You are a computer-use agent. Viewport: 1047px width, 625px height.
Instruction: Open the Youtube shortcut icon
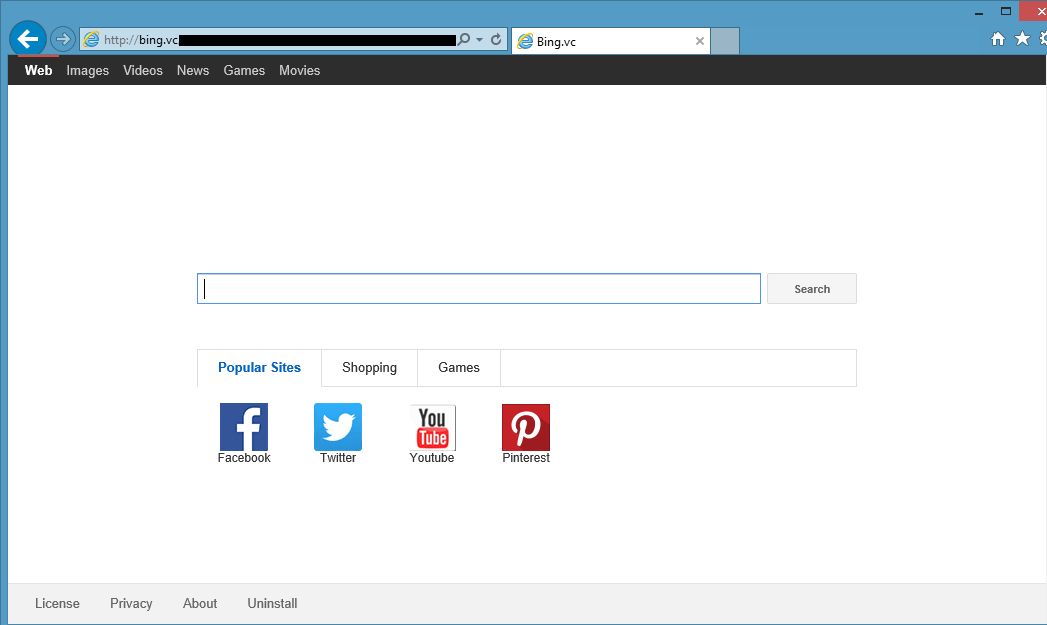click(x=432, y=427)
